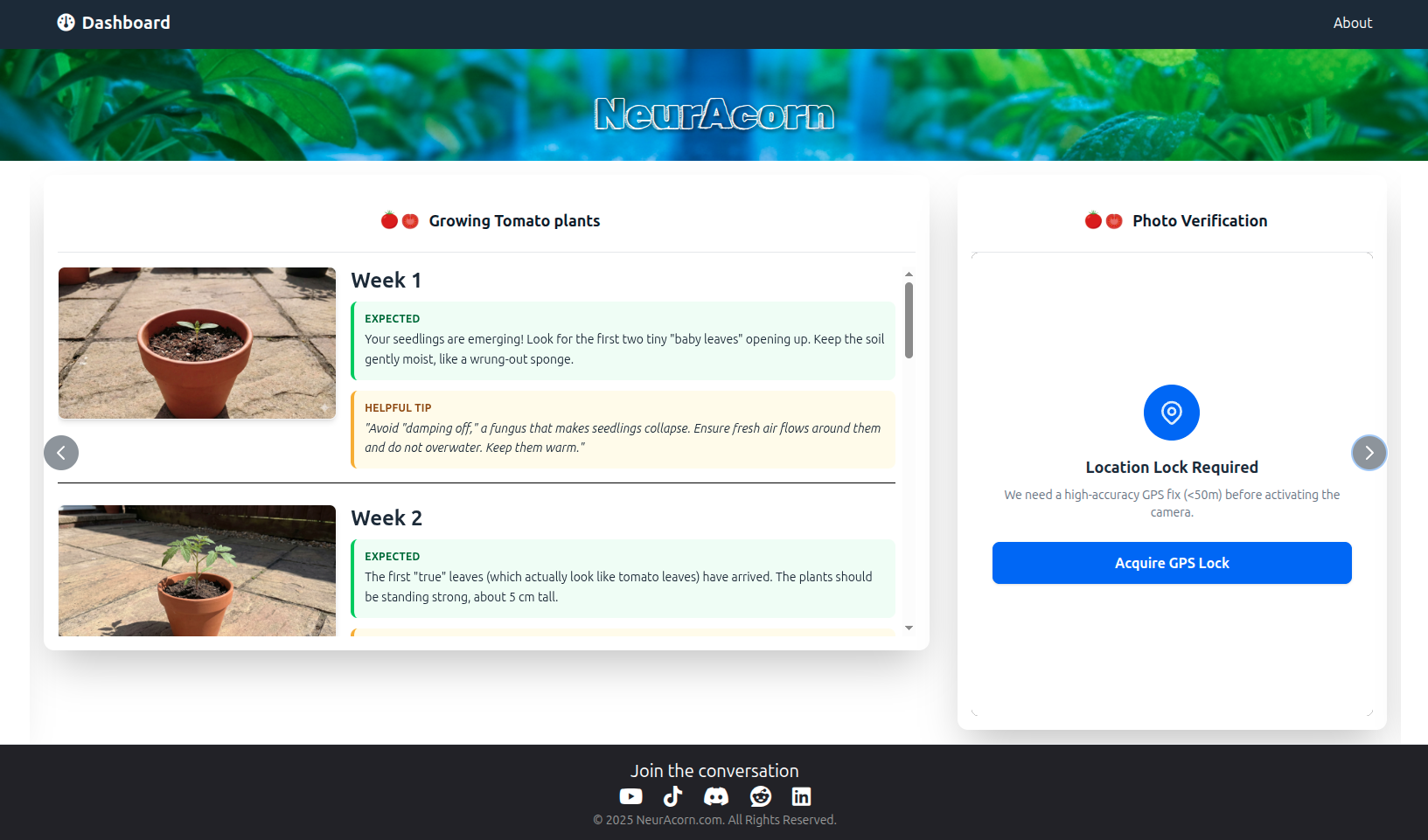The width and height of the screenshot is (1428, 840).
Task: Open the About page
Action: coord(1352,23)
